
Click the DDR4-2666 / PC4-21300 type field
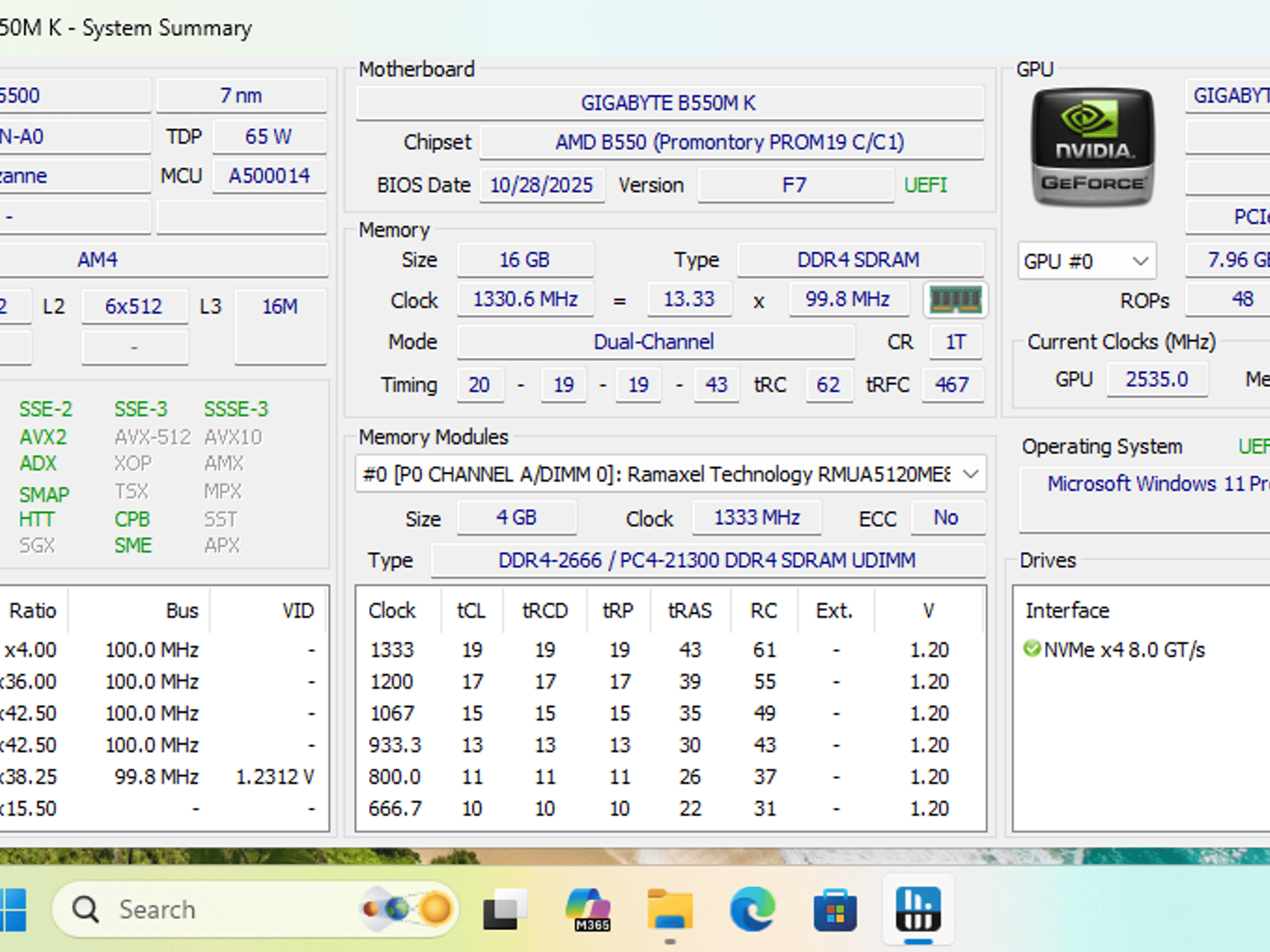[708, 560]
